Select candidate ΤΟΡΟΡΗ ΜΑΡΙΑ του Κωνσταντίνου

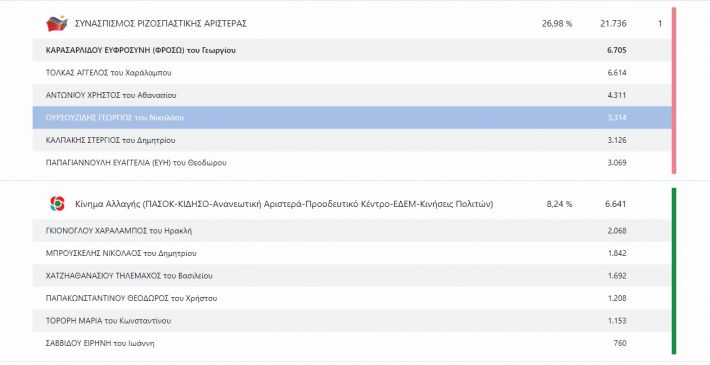coord(108,321)
